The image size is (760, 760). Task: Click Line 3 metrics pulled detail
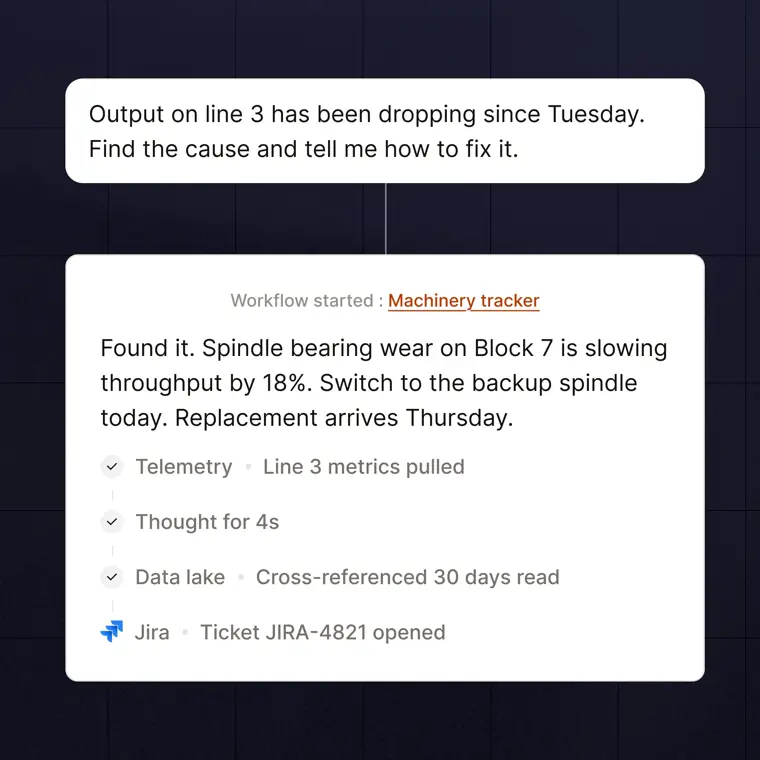pos(364,467)
